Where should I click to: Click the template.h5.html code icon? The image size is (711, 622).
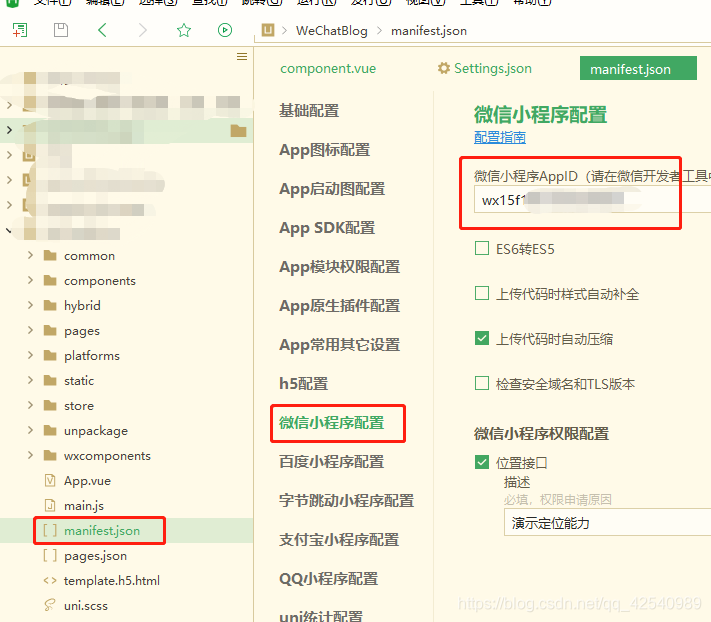point(50,580)
